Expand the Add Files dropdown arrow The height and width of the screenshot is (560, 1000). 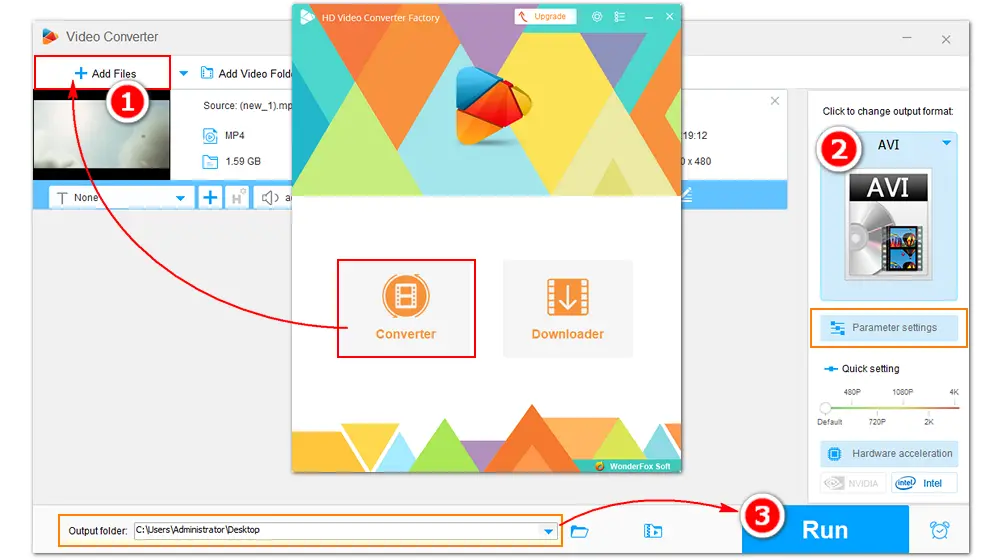click(x=184, y=73)
